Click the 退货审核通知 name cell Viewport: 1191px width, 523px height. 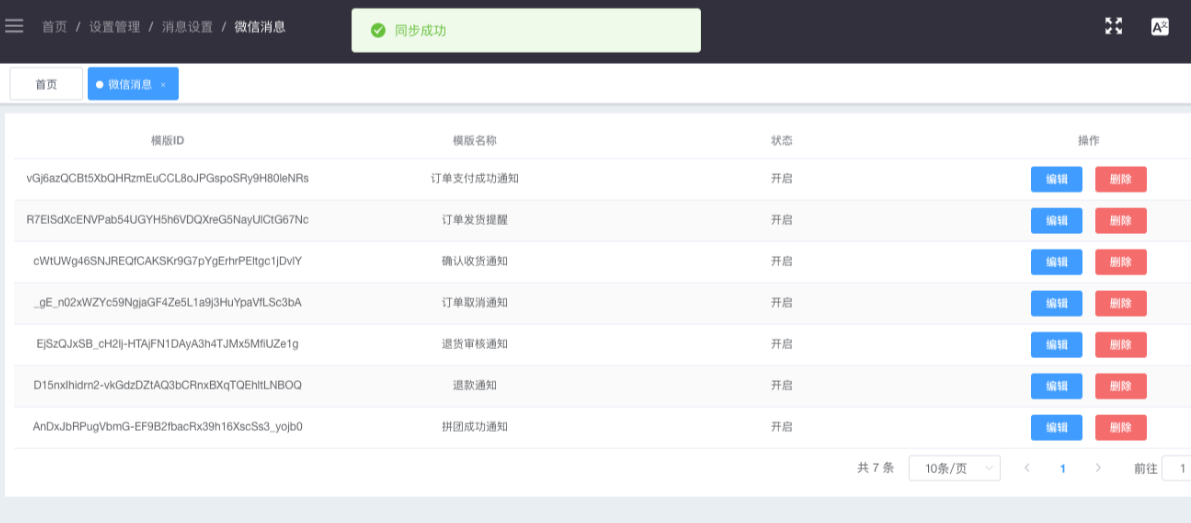click(x=475, y=345)
